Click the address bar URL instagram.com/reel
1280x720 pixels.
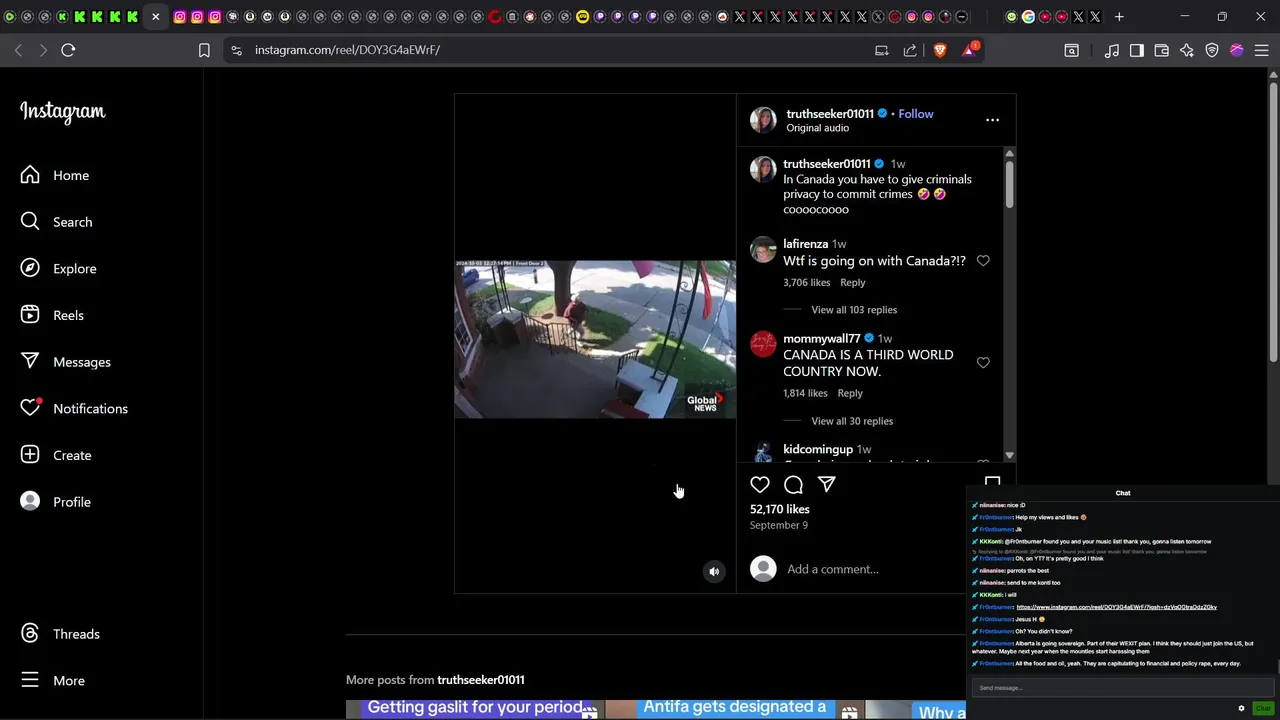[347, 50]
